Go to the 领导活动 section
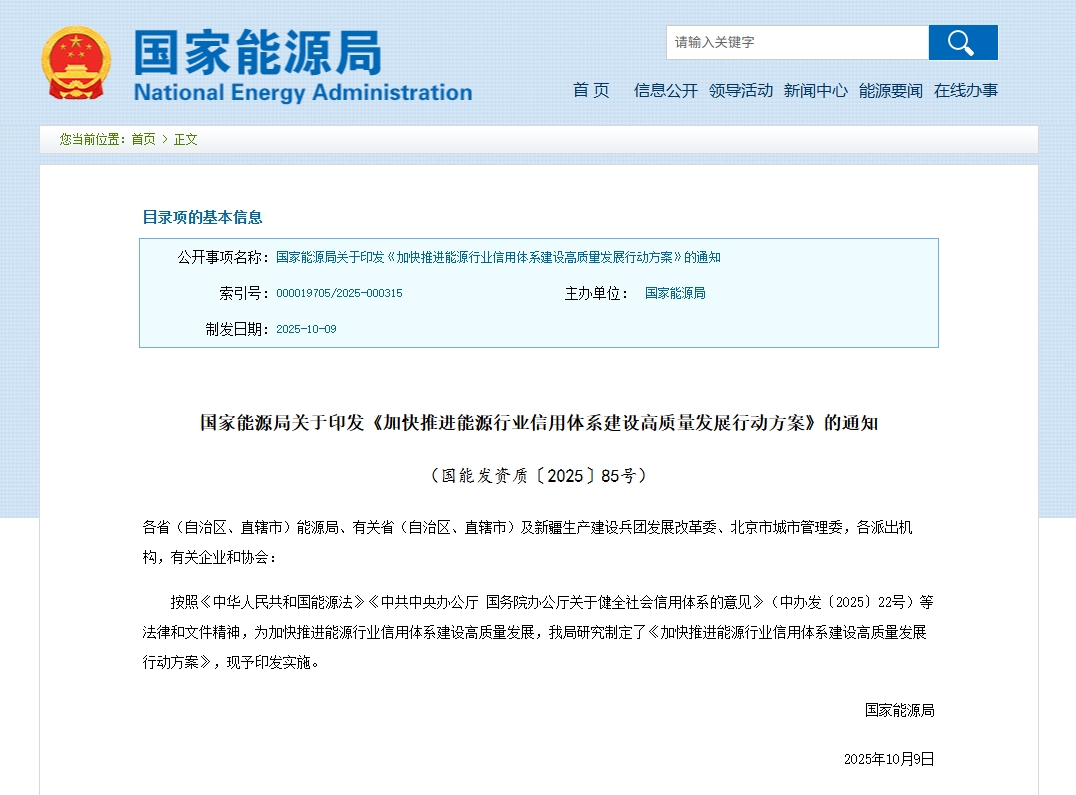 pyautogui.click(x=741, y=90)
